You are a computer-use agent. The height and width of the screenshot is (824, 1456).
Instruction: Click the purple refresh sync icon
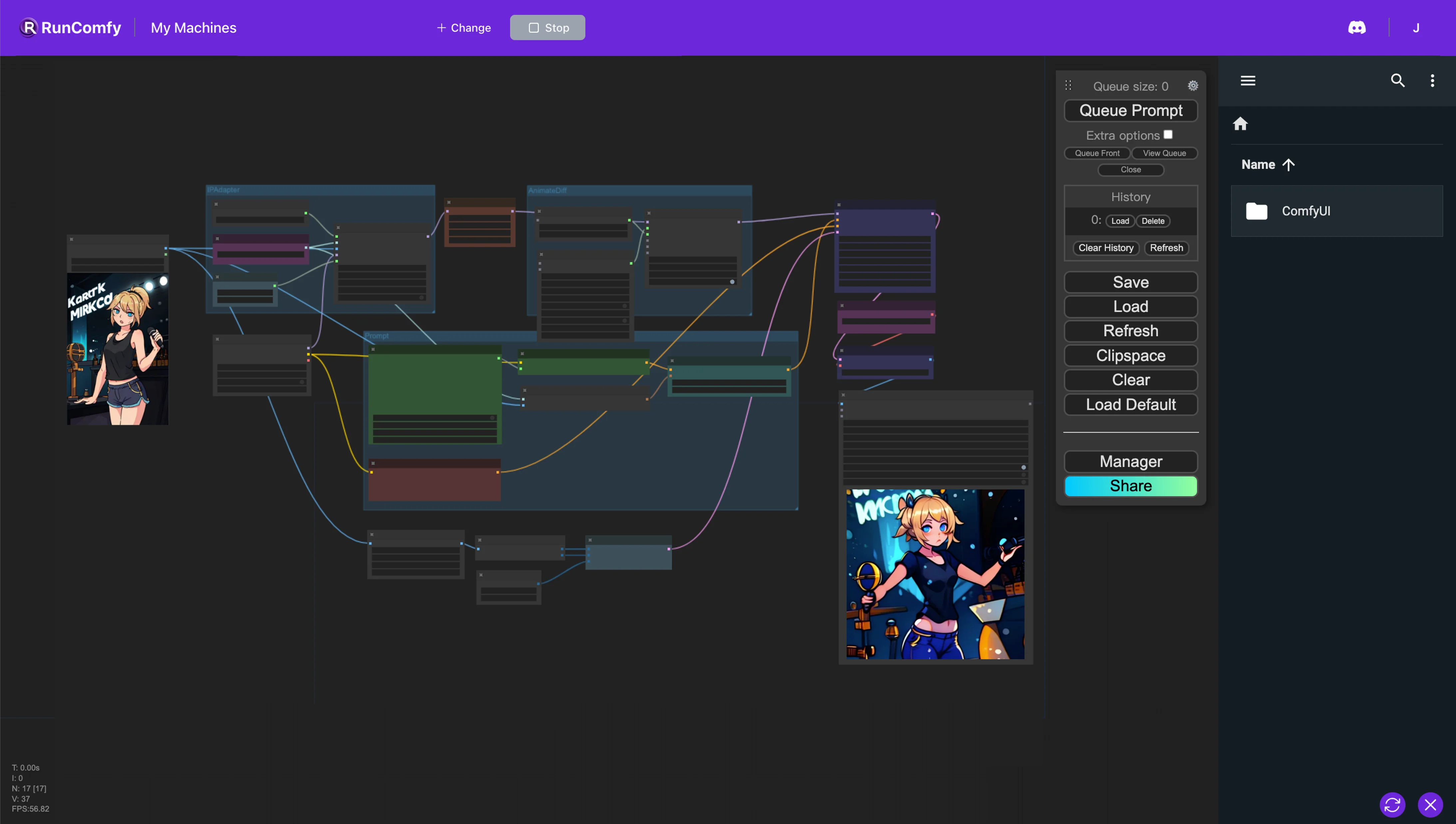(x=1392, y=804)
